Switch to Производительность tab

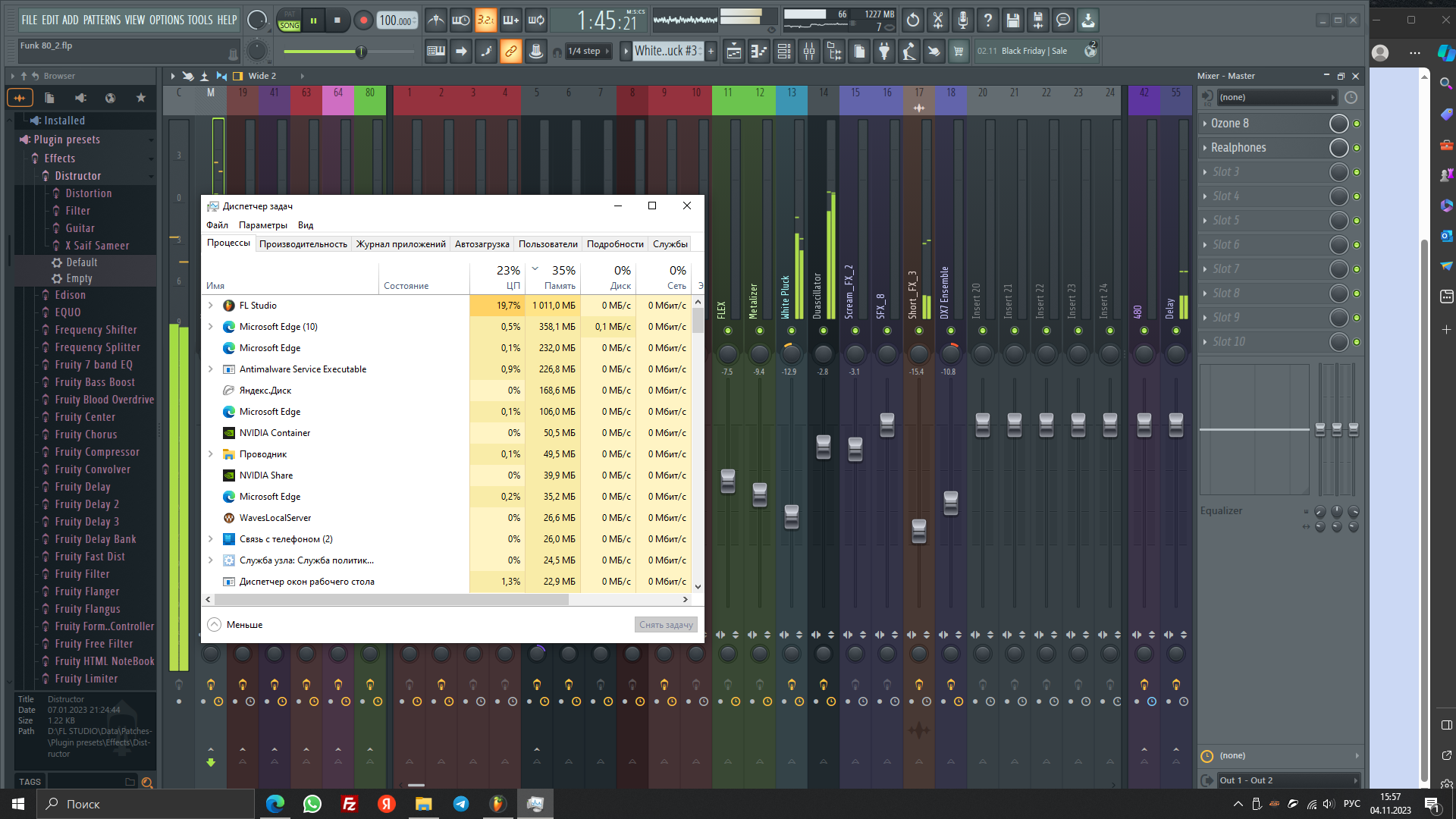coord(303,244)
